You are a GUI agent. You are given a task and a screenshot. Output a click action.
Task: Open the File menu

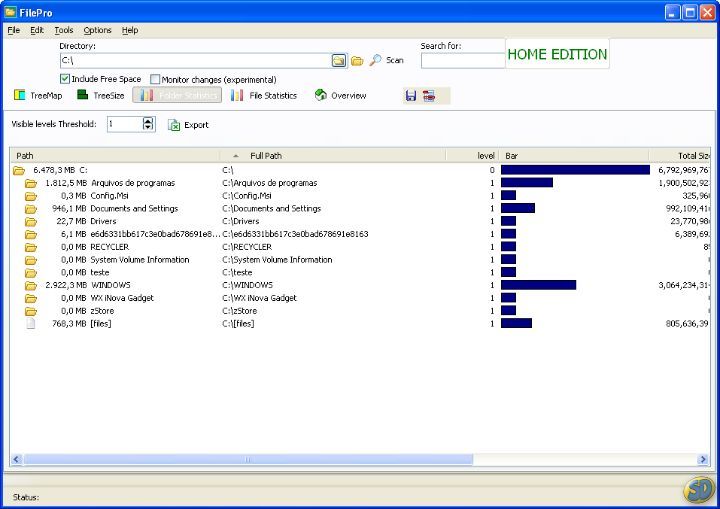[x=14, y=30]
